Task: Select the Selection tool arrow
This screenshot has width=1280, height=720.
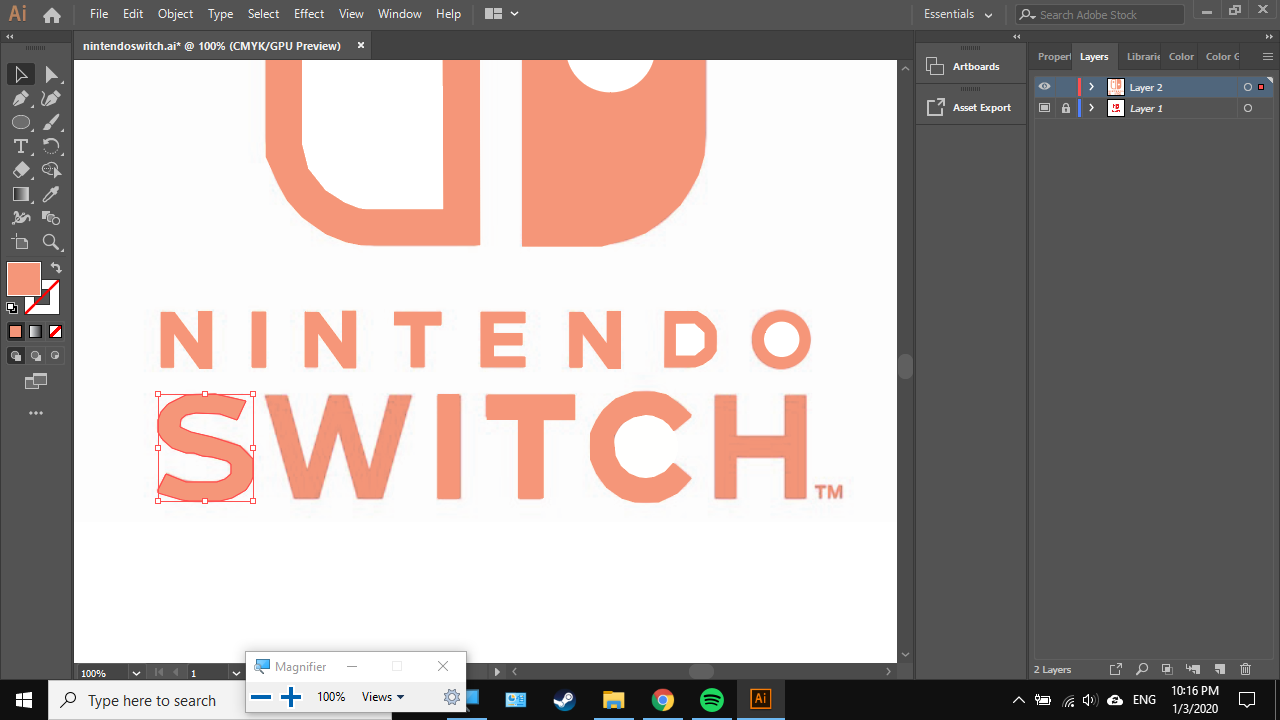Action: [x=20, y=75]
